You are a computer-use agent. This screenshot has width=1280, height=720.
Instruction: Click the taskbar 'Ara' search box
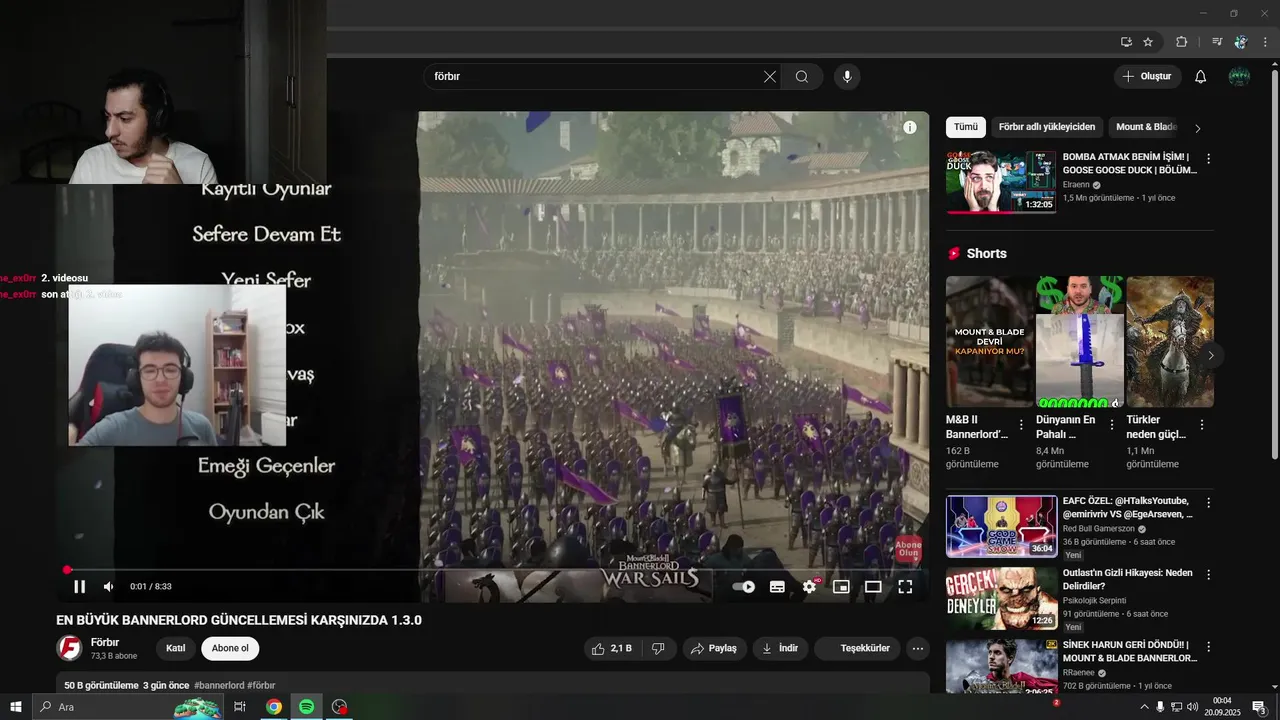(x=127, y=707)
